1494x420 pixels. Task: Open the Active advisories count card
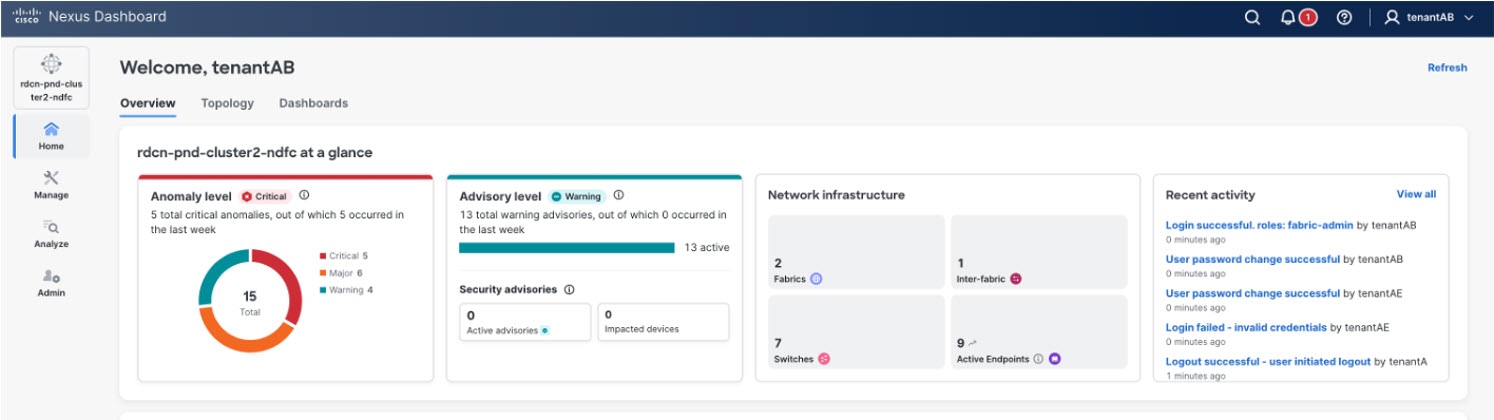525,322
